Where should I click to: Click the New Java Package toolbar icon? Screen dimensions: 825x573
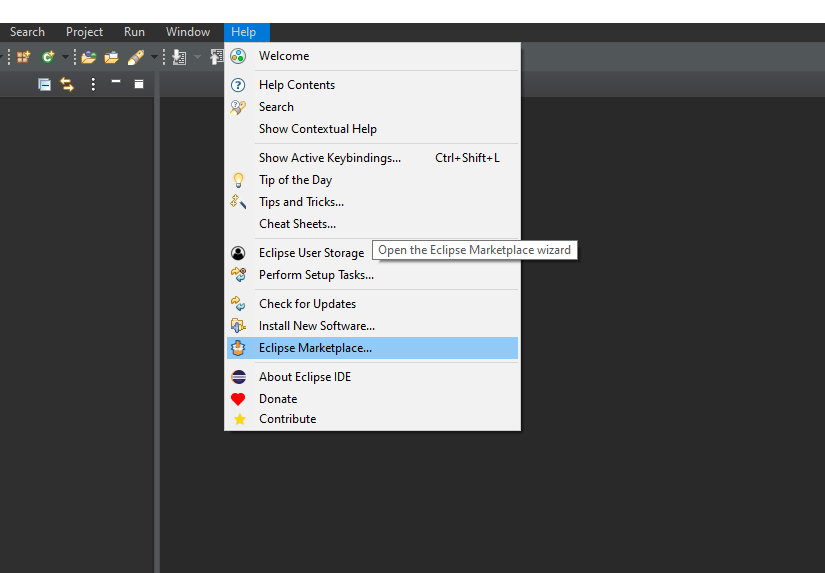23,57
